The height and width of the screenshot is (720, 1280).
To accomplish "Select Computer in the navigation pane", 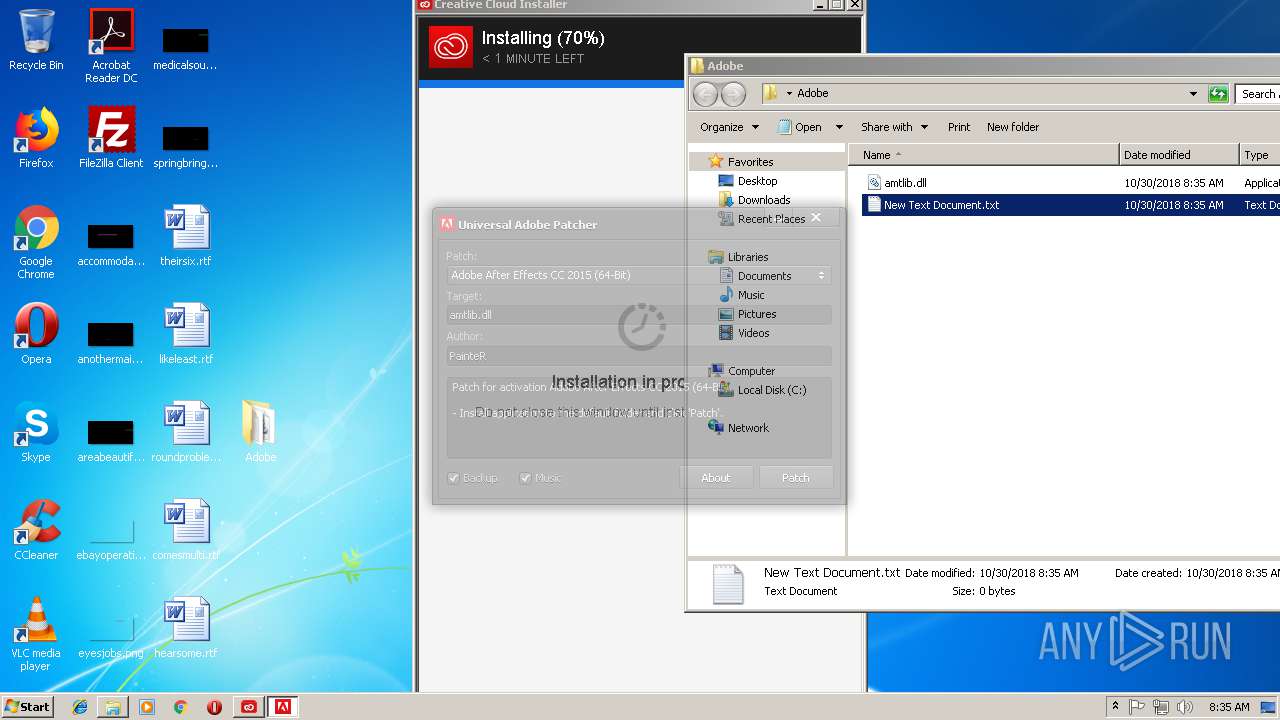I will click(x=751, y=371).
